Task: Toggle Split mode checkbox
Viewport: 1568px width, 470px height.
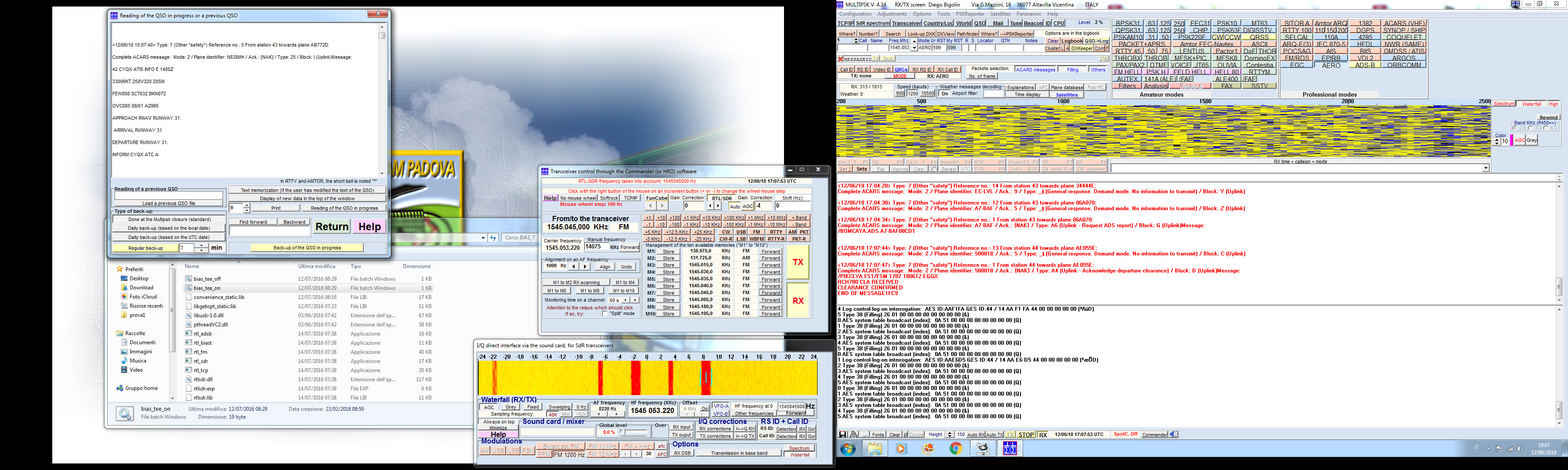Action: click(x=605, y=314)
